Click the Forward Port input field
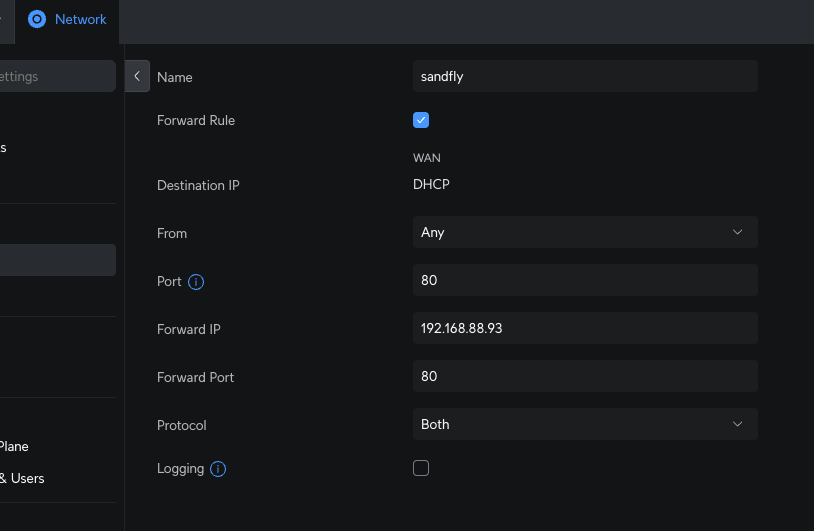 [584, 376]
